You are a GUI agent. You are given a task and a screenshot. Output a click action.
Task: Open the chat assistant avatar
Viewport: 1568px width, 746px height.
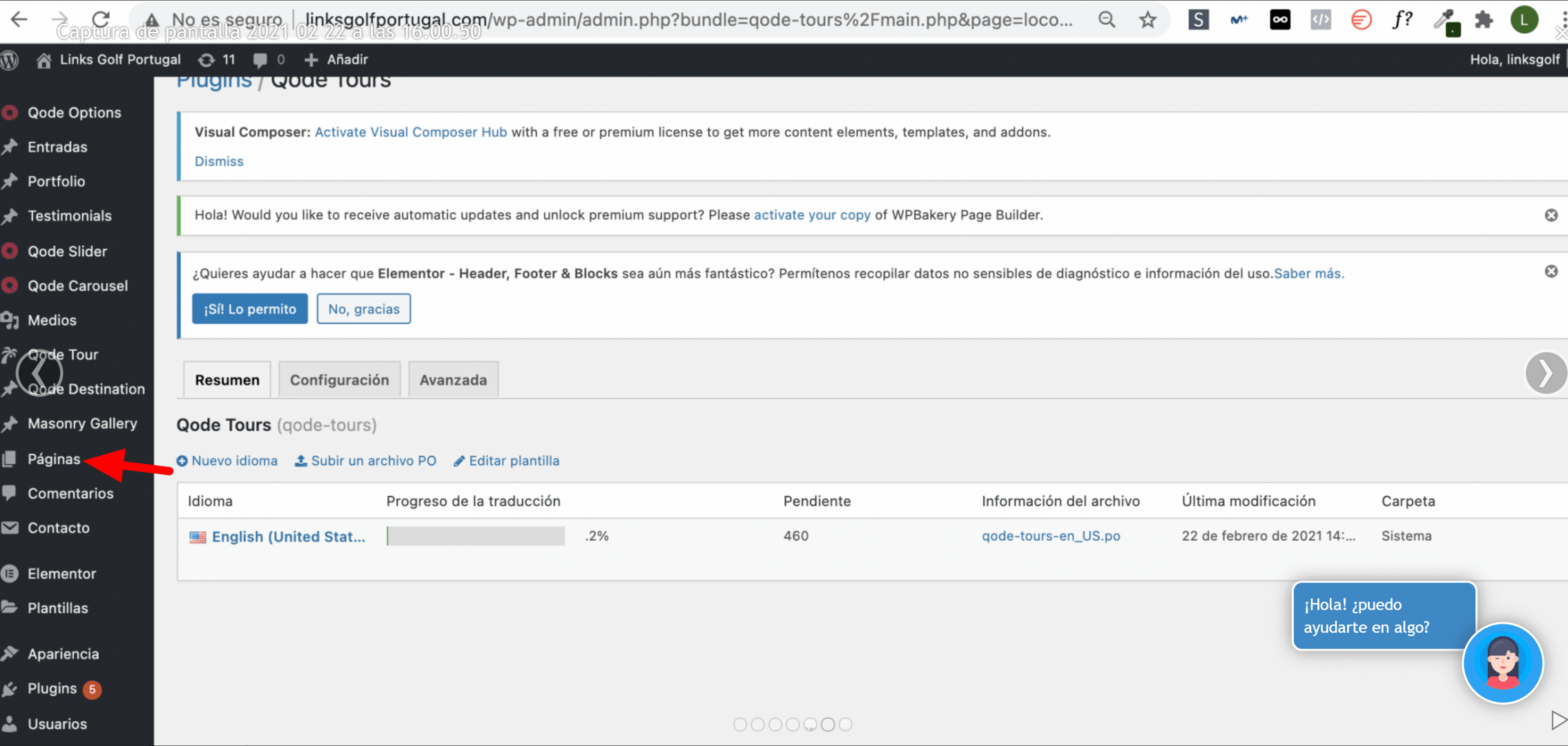[1502, 663]
